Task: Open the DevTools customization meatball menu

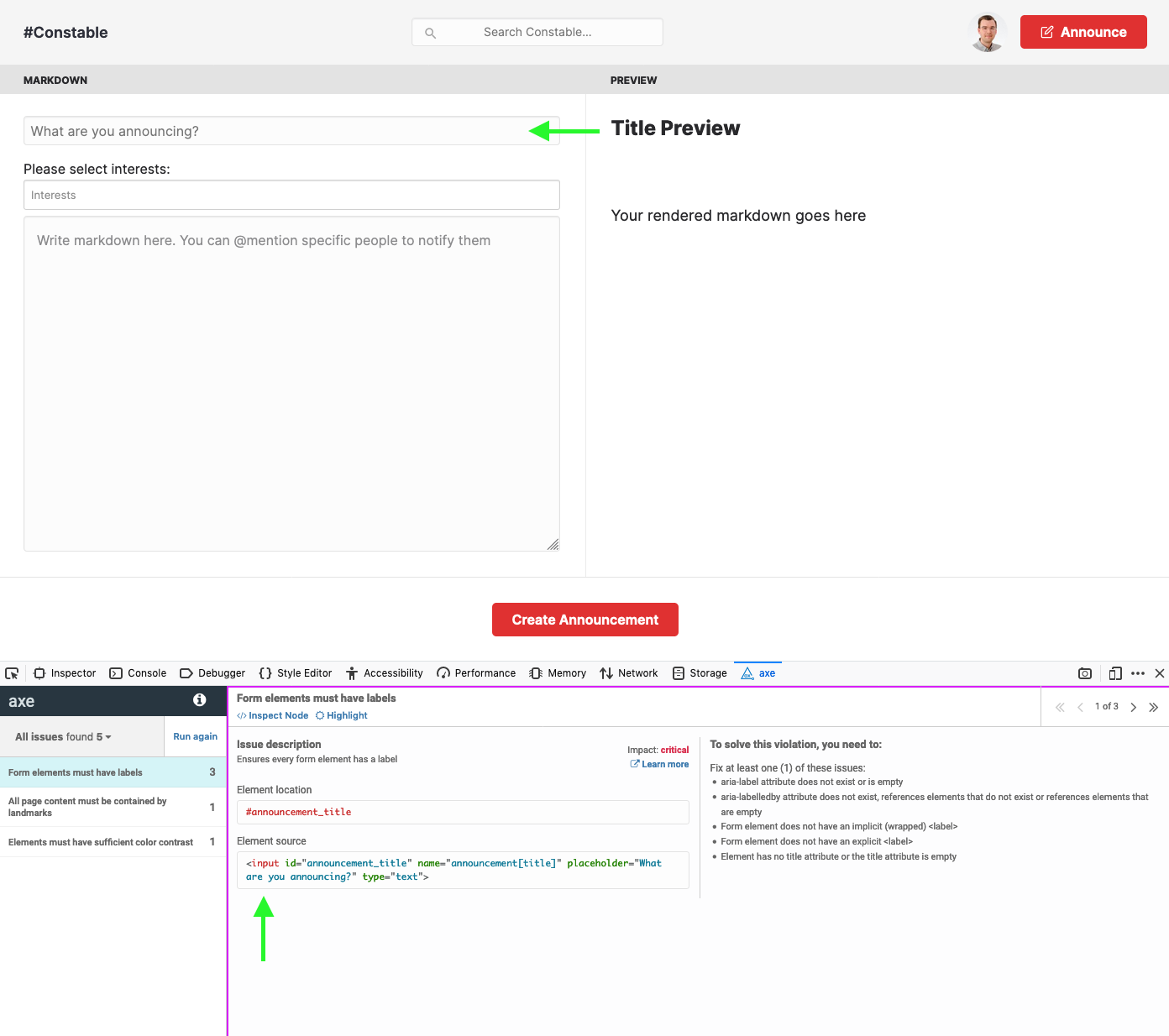Action: coord(1138,672)
